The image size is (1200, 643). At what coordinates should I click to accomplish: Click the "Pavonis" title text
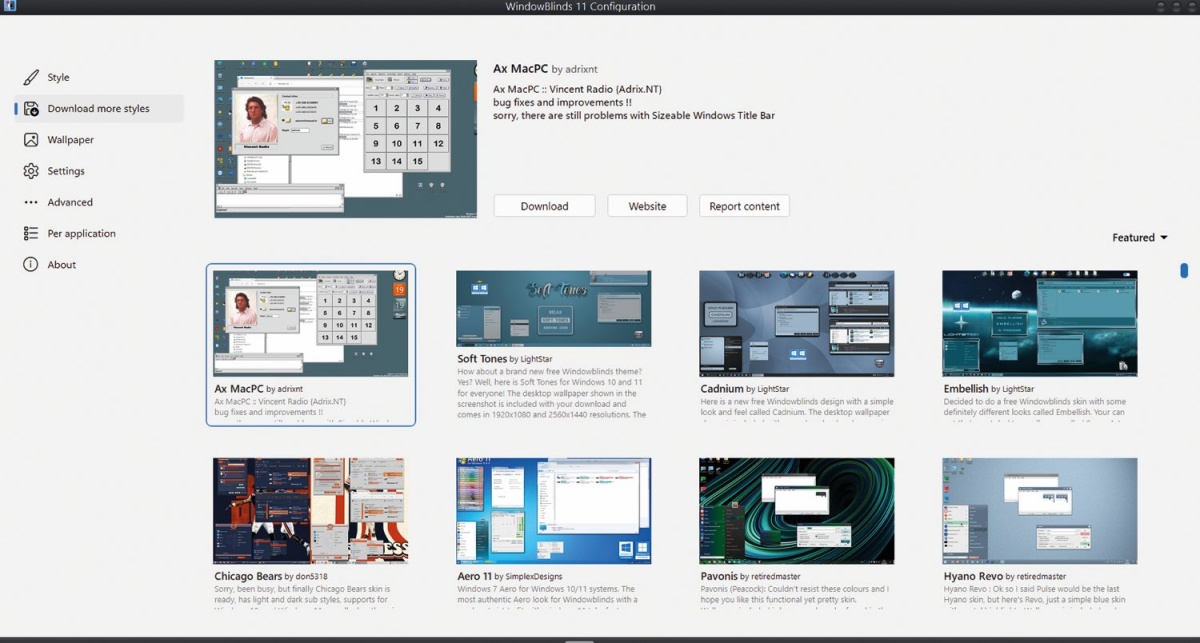pyautogui.click(x=720, y=577)
